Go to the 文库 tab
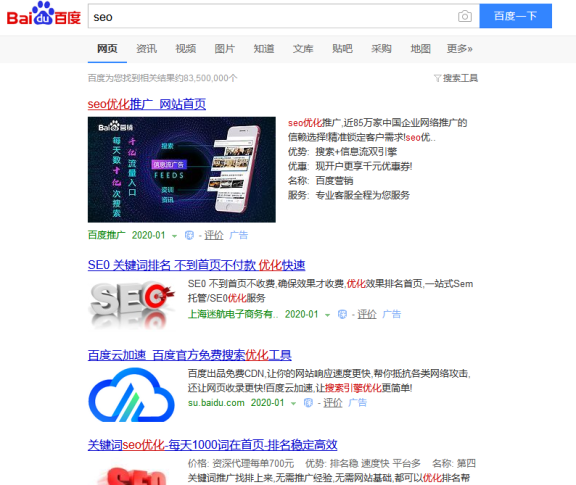 tap(303, 48)
